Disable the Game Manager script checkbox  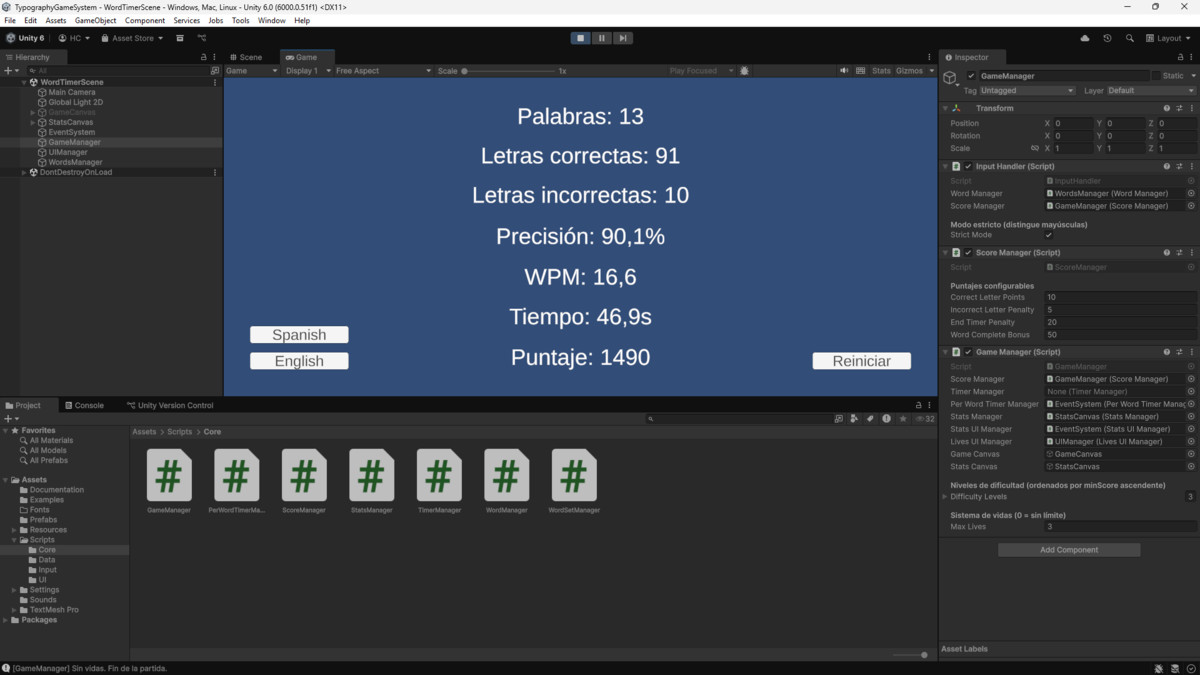[968, 352]
